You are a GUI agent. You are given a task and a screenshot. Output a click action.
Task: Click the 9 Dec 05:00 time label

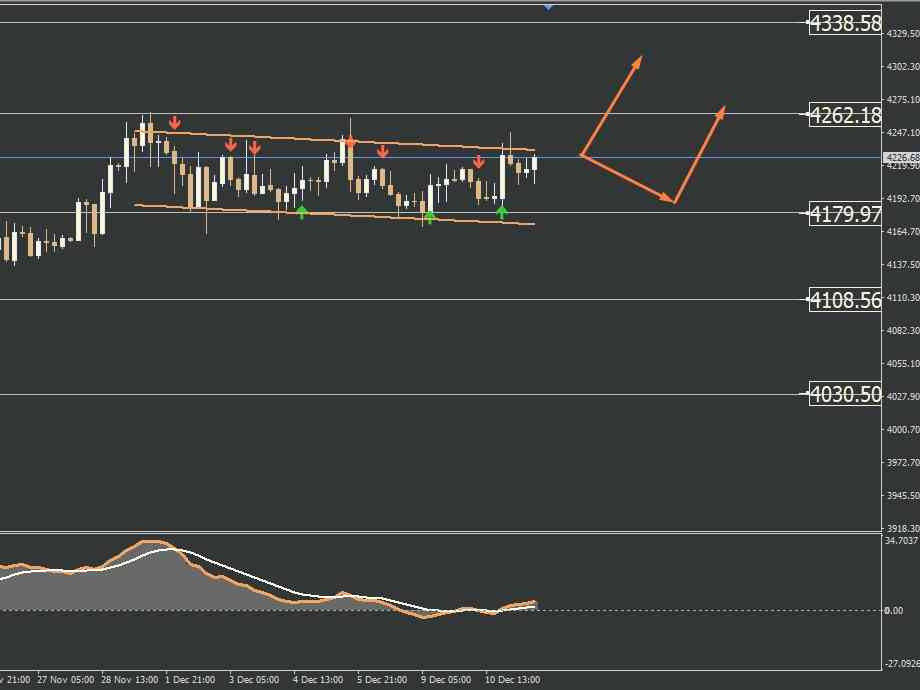pos(446,679)
